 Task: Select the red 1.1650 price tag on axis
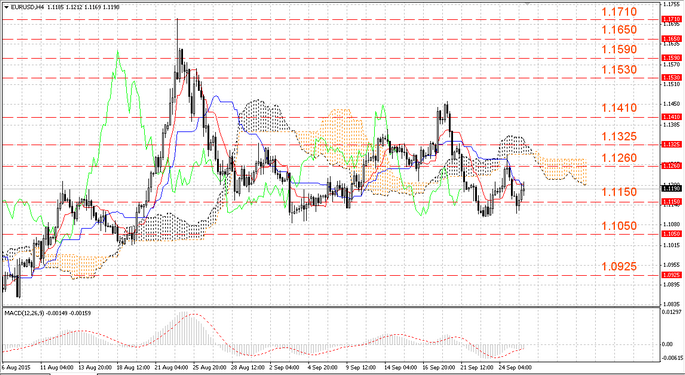click(671, 39)
